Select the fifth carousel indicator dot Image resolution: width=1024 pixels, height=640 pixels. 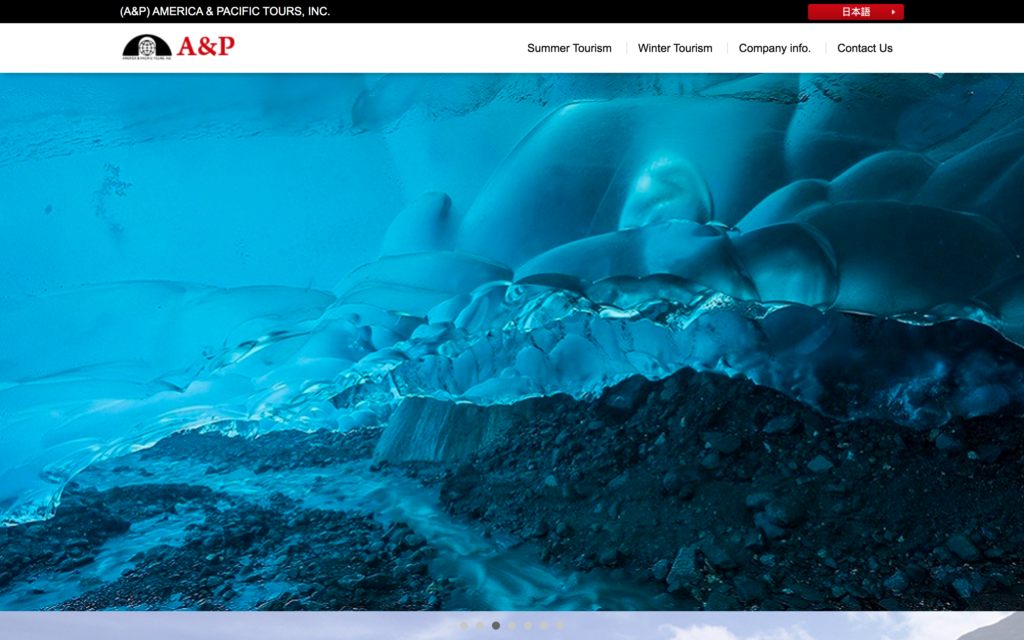coord(528,626)
